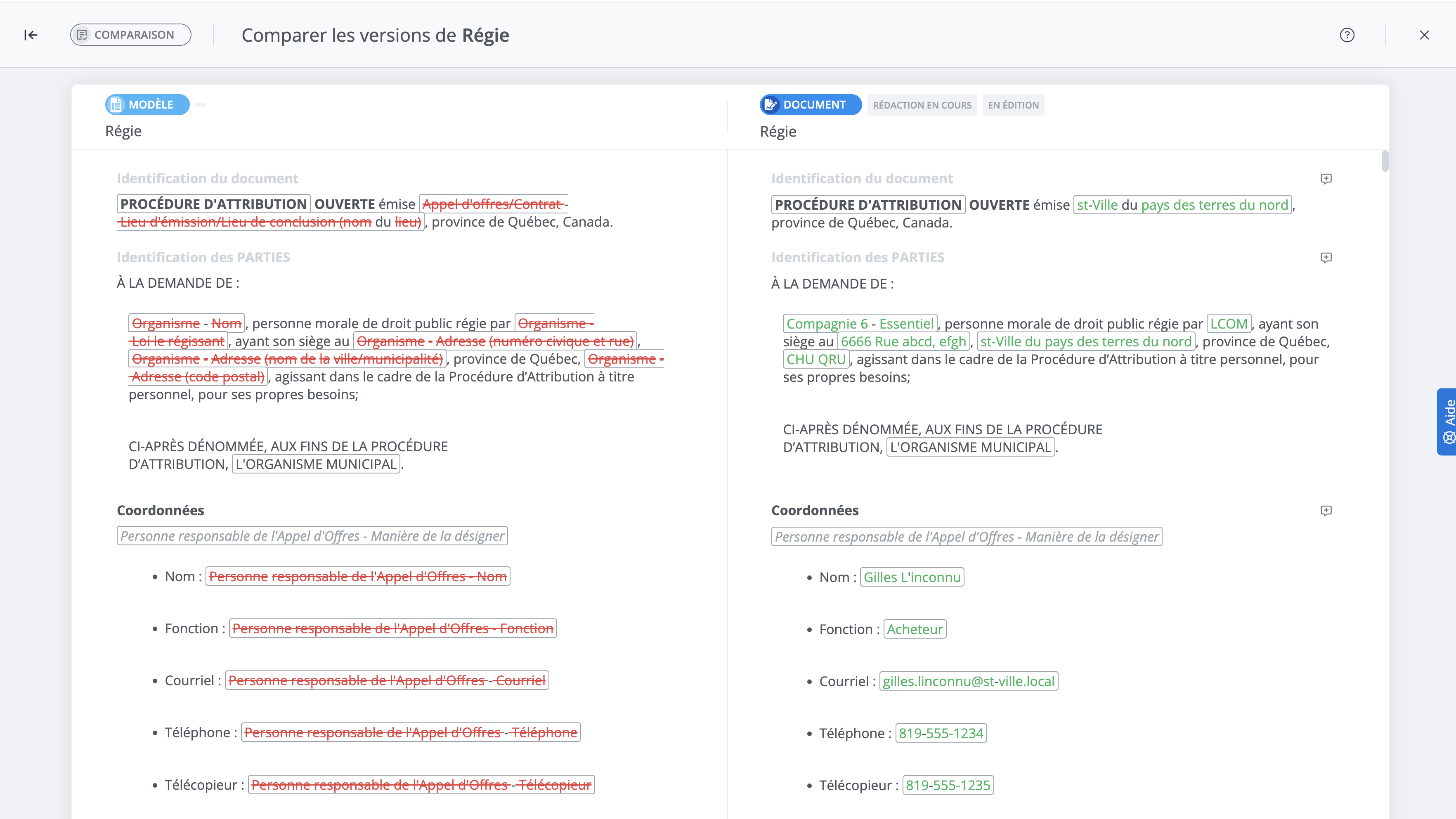Click deleted 'Organisme - Nom' field in model
Viewport: 1456px width, 819px height.
[x=187, y=323]
